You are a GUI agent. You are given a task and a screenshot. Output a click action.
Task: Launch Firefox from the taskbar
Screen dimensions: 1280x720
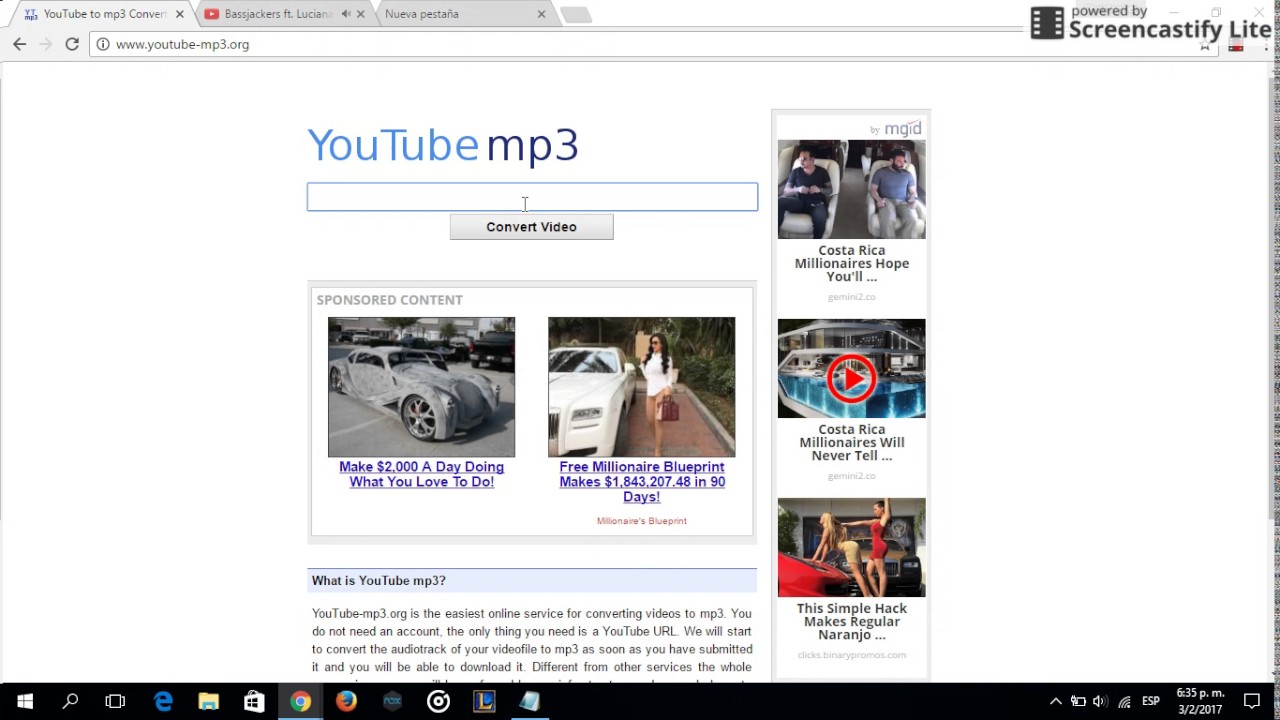tap(346, 702)
